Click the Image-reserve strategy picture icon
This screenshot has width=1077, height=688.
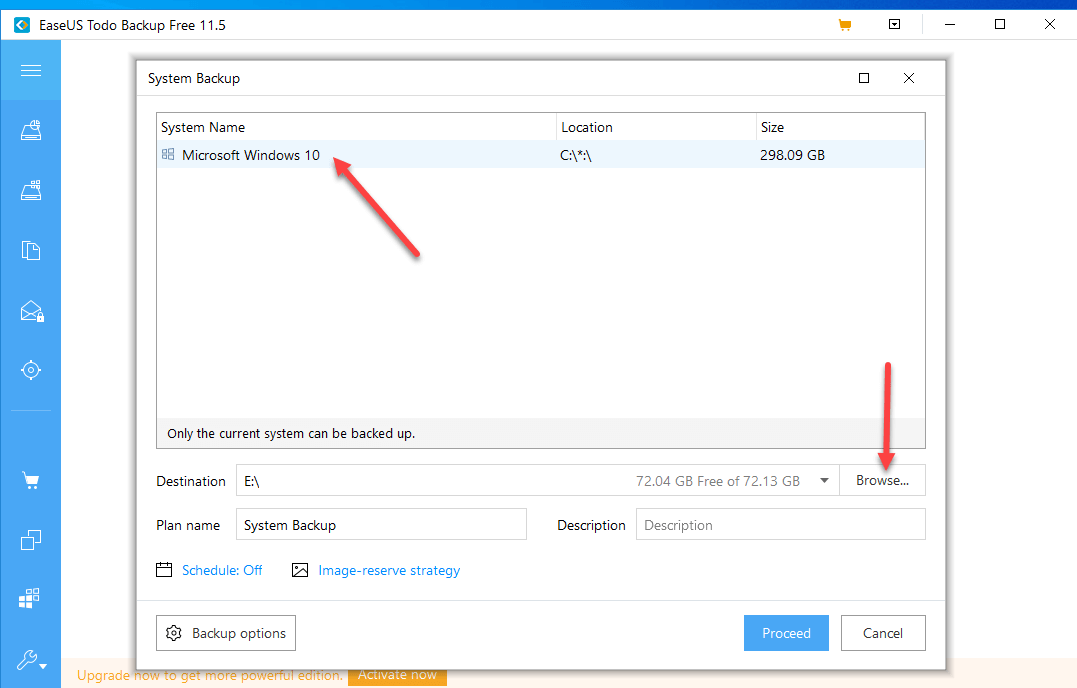300,570
